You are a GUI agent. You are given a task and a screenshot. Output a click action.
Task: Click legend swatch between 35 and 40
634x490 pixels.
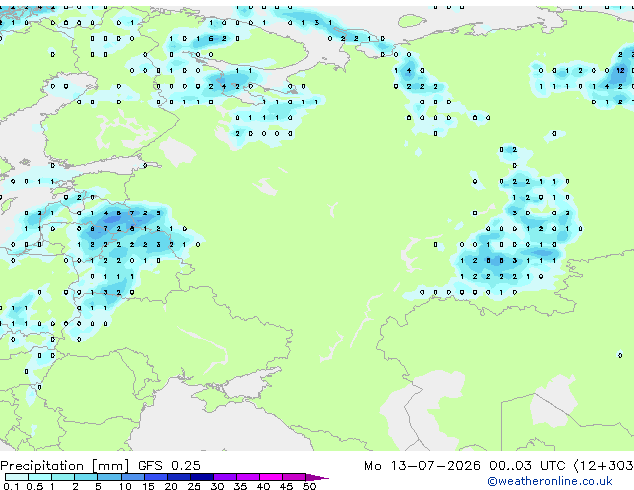[247, 477]
